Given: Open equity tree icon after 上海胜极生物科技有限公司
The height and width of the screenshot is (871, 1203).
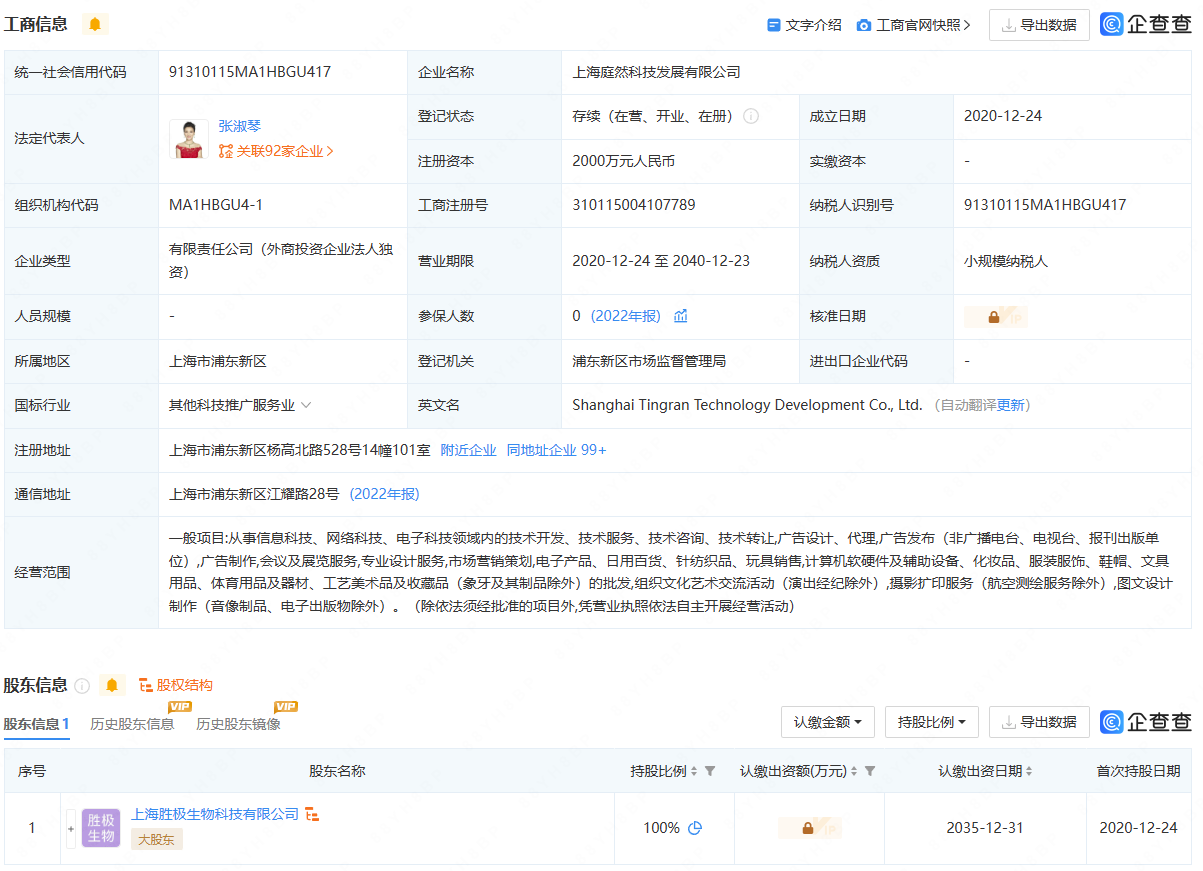Looking at the screenshot, I should pyautogui.click(x=312, y=814).
